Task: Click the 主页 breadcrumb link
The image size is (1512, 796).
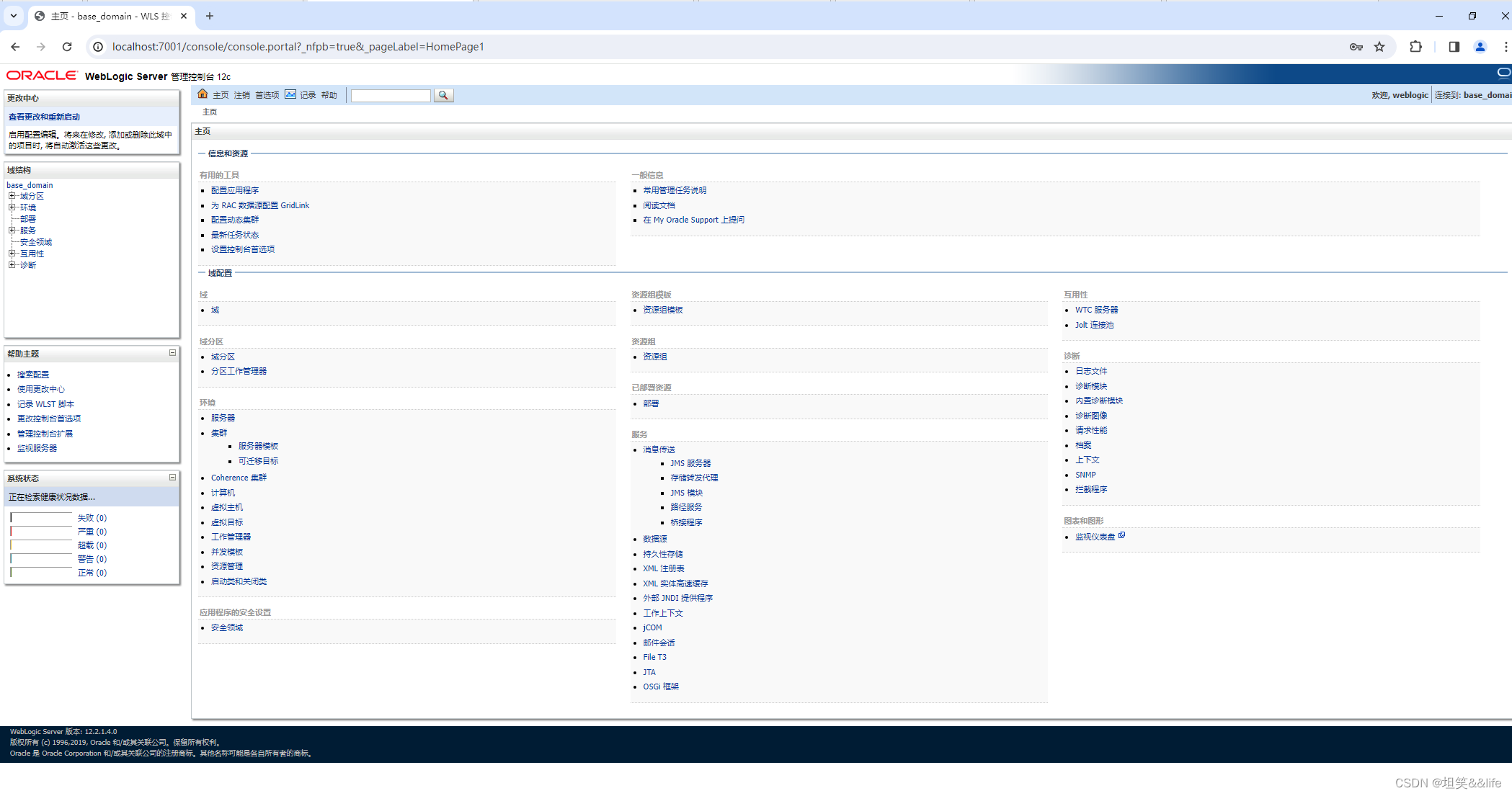Action: point(210,112)
